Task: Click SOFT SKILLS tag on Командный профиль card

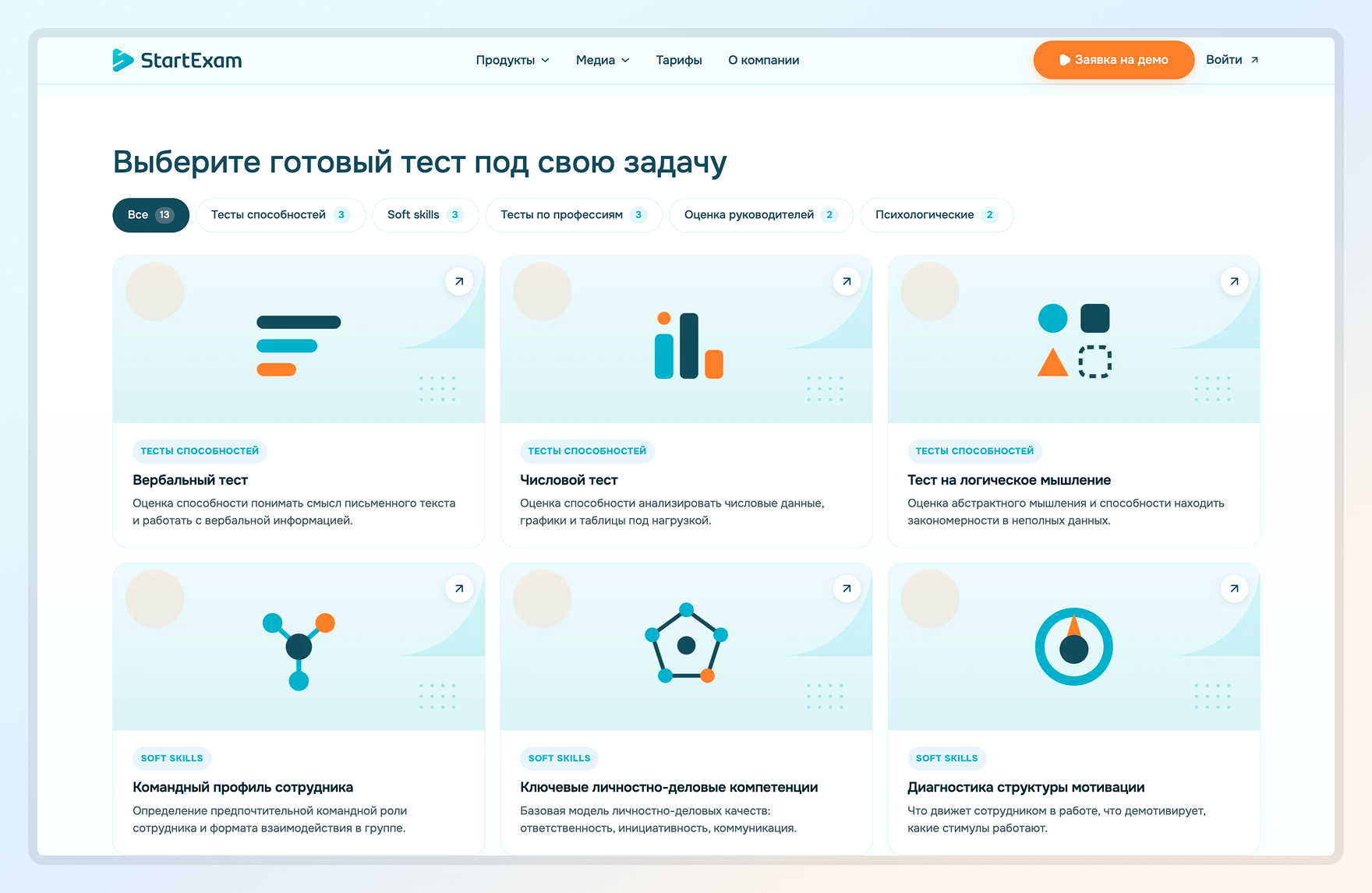Action: (x=171, y=758)
